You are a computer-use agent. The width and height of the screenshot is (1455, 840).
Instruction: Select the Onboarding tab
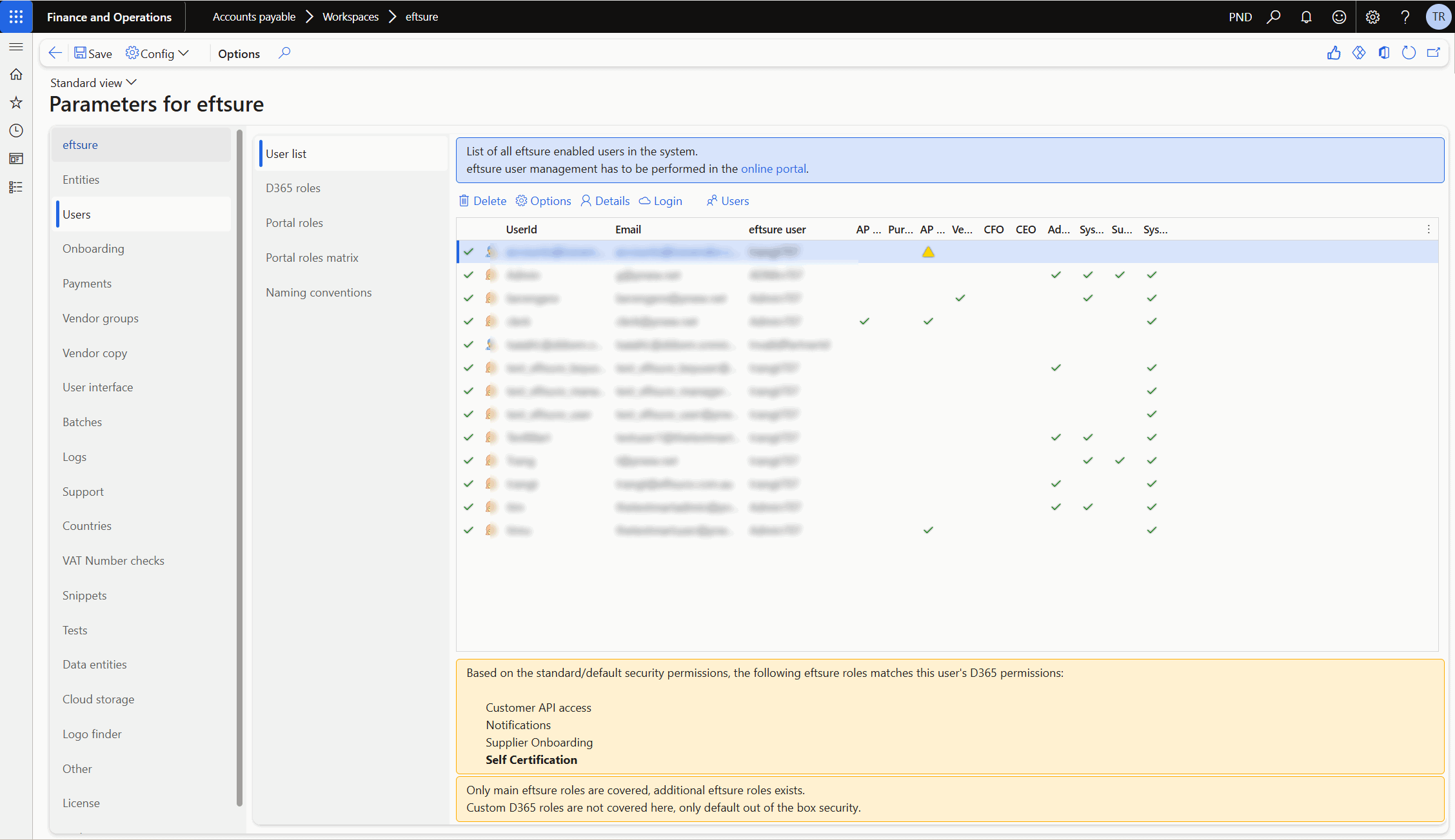(x=141, y=249)
